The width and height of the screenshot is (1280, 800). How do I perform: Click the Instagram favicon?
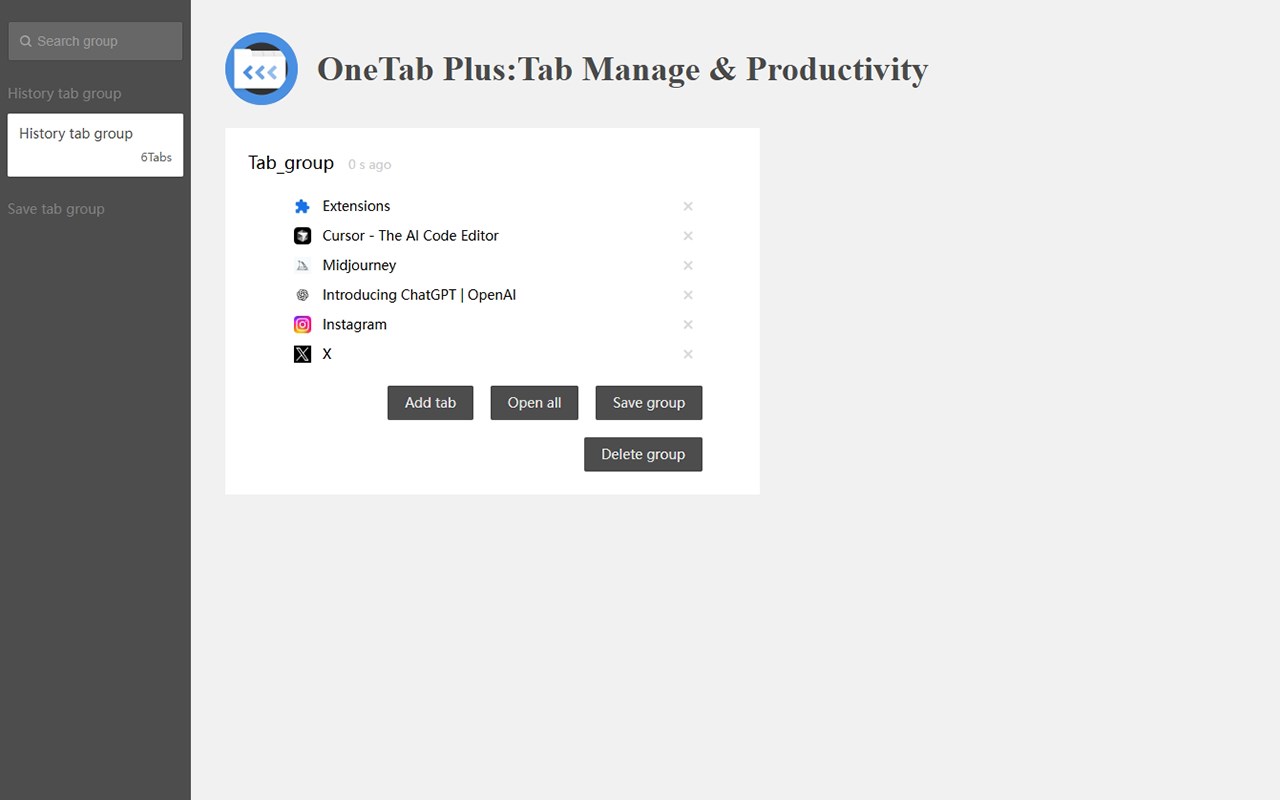click(x=302, y=324)
